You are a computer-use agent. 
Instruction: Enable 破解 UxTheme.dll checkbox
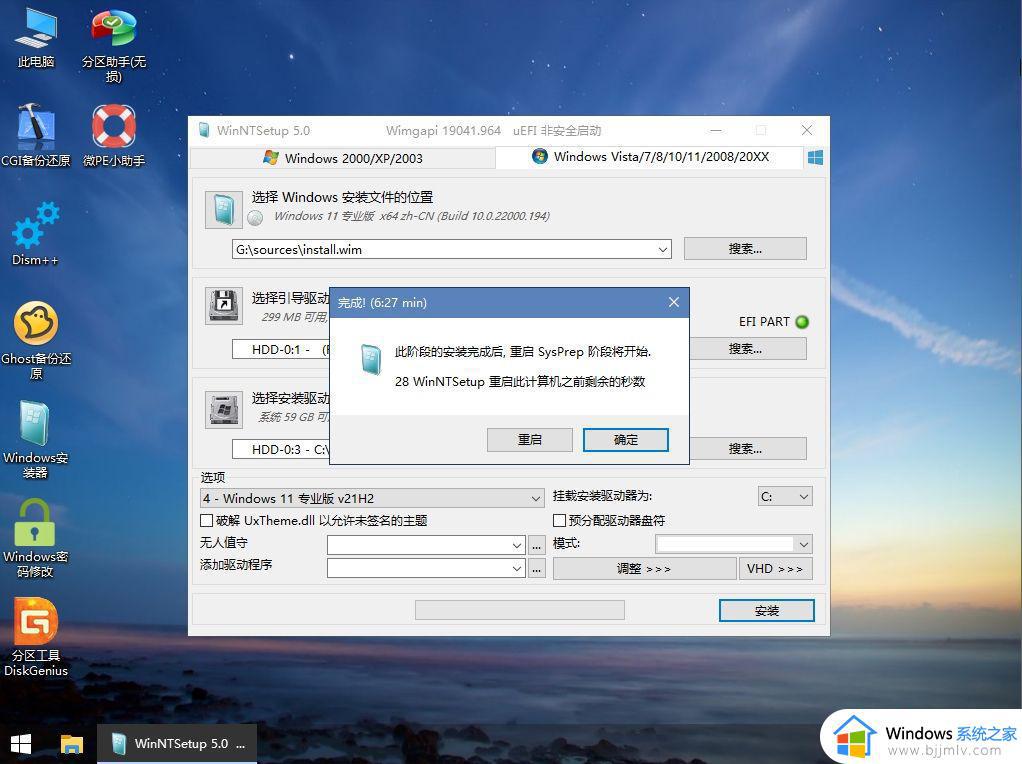tap(207, 520)
